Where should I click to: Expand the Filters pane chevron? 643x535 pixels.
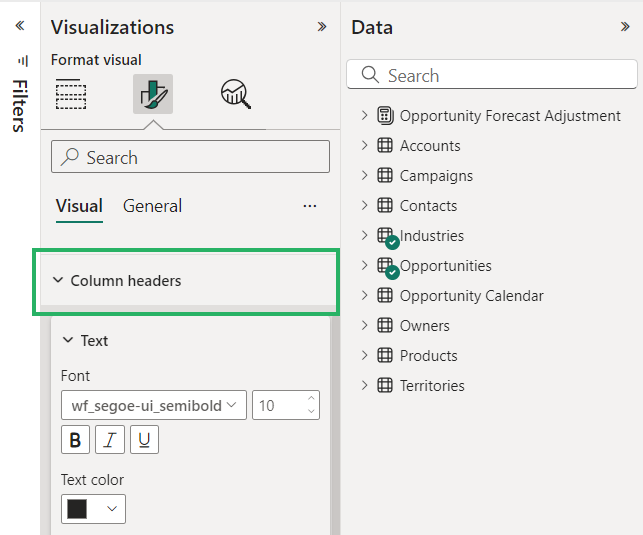tap(19, 26)
